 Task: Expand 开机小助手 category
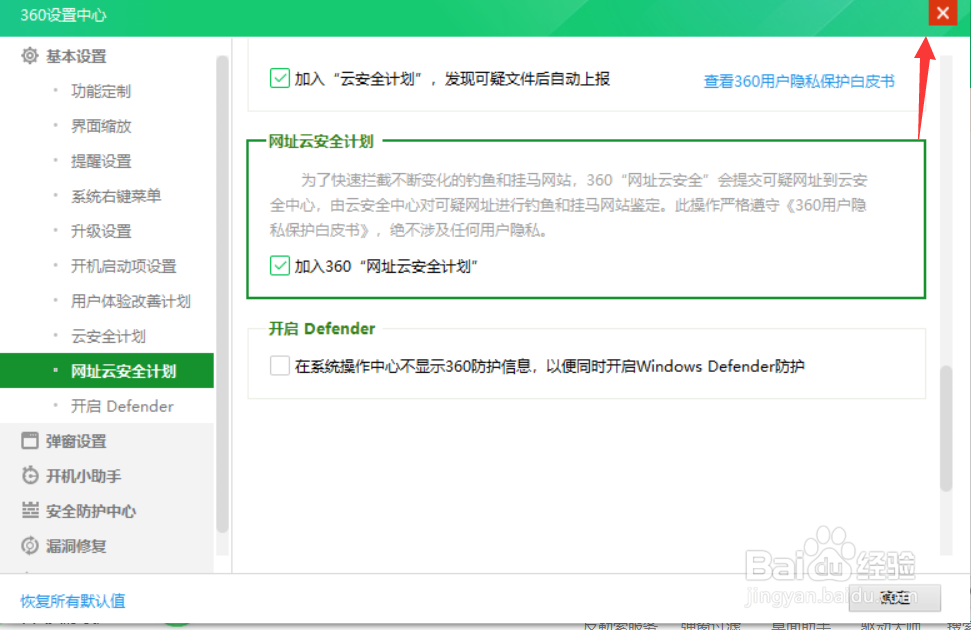point(84,476)
